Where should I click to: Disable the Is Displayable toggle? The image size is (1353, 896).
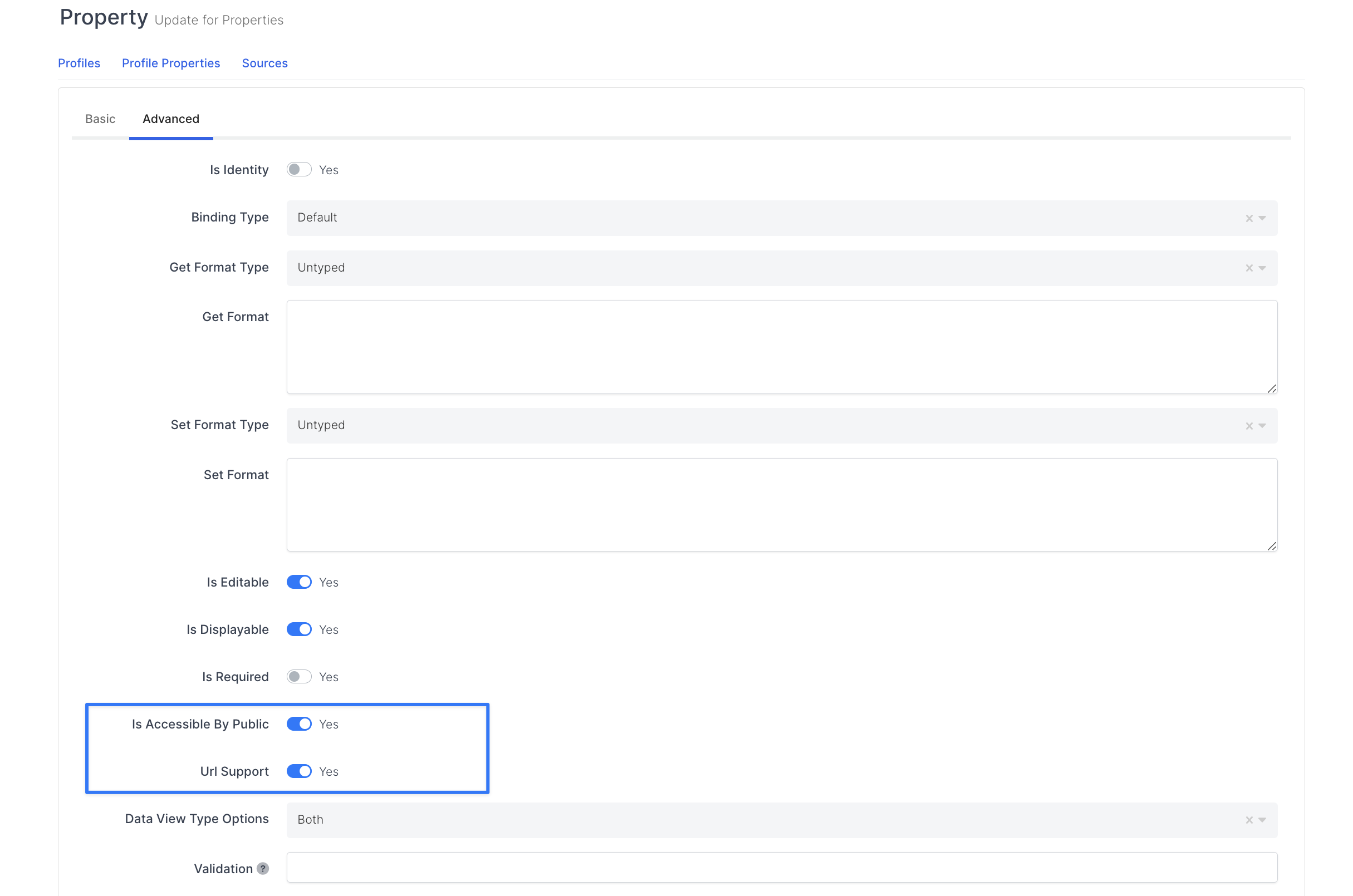click(299, 629)
